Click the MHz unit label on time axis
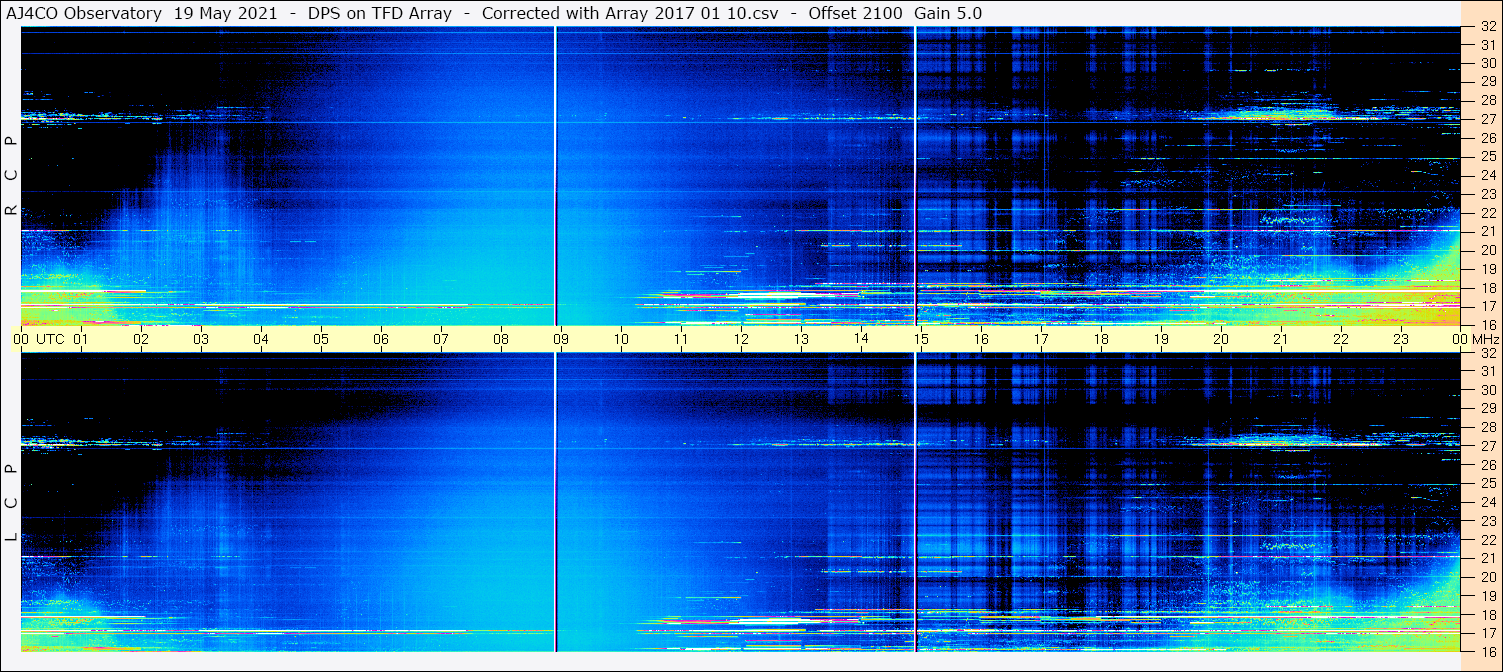 (x=1483, y=339)
